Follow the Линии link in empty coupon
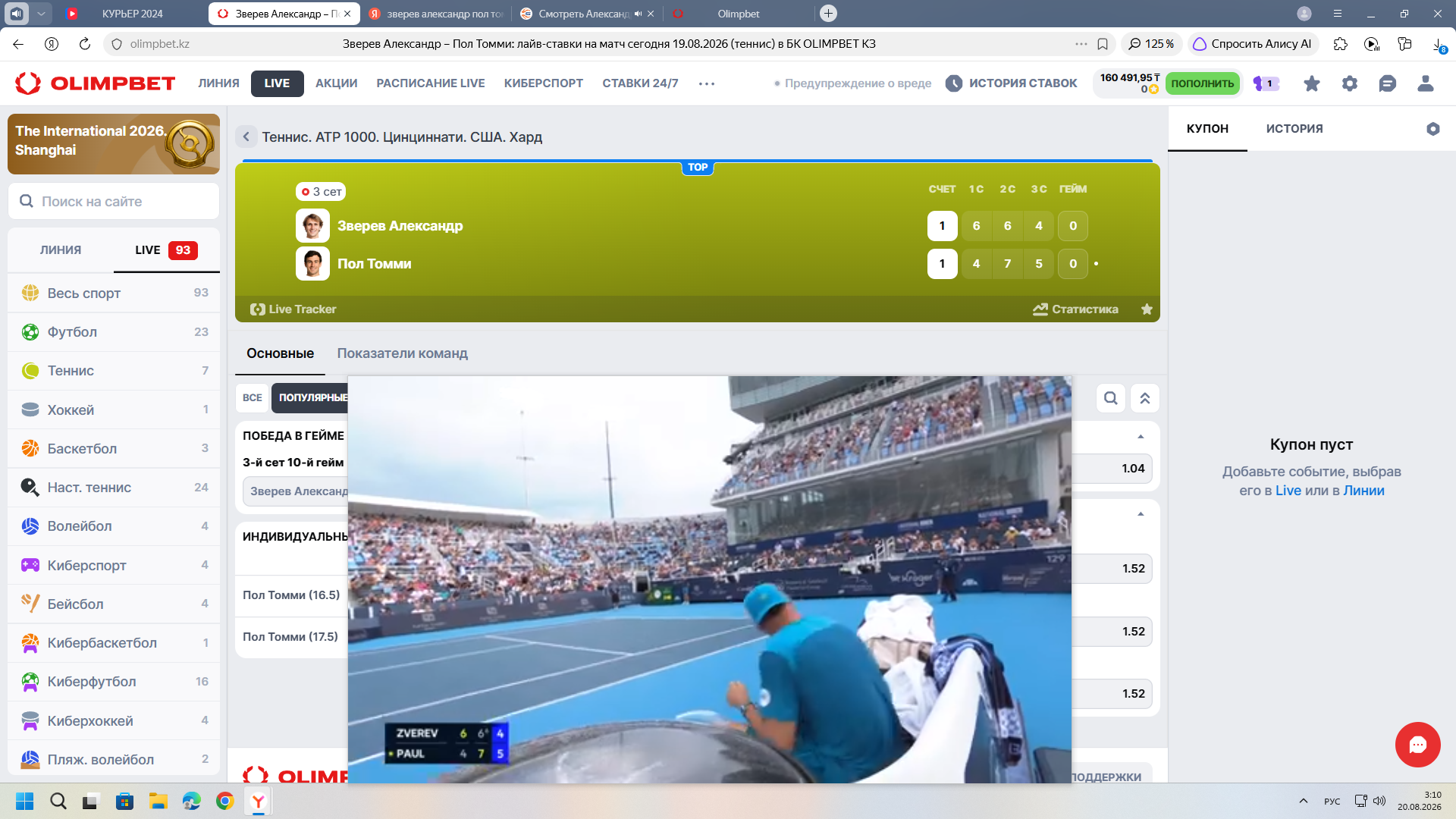The width and height of the screenshot is (1456, 819). (1363, 491)
